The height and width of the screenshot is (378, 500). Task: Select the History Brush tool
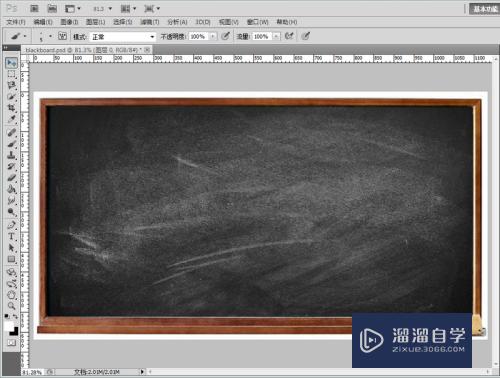(x=11, y=166)
